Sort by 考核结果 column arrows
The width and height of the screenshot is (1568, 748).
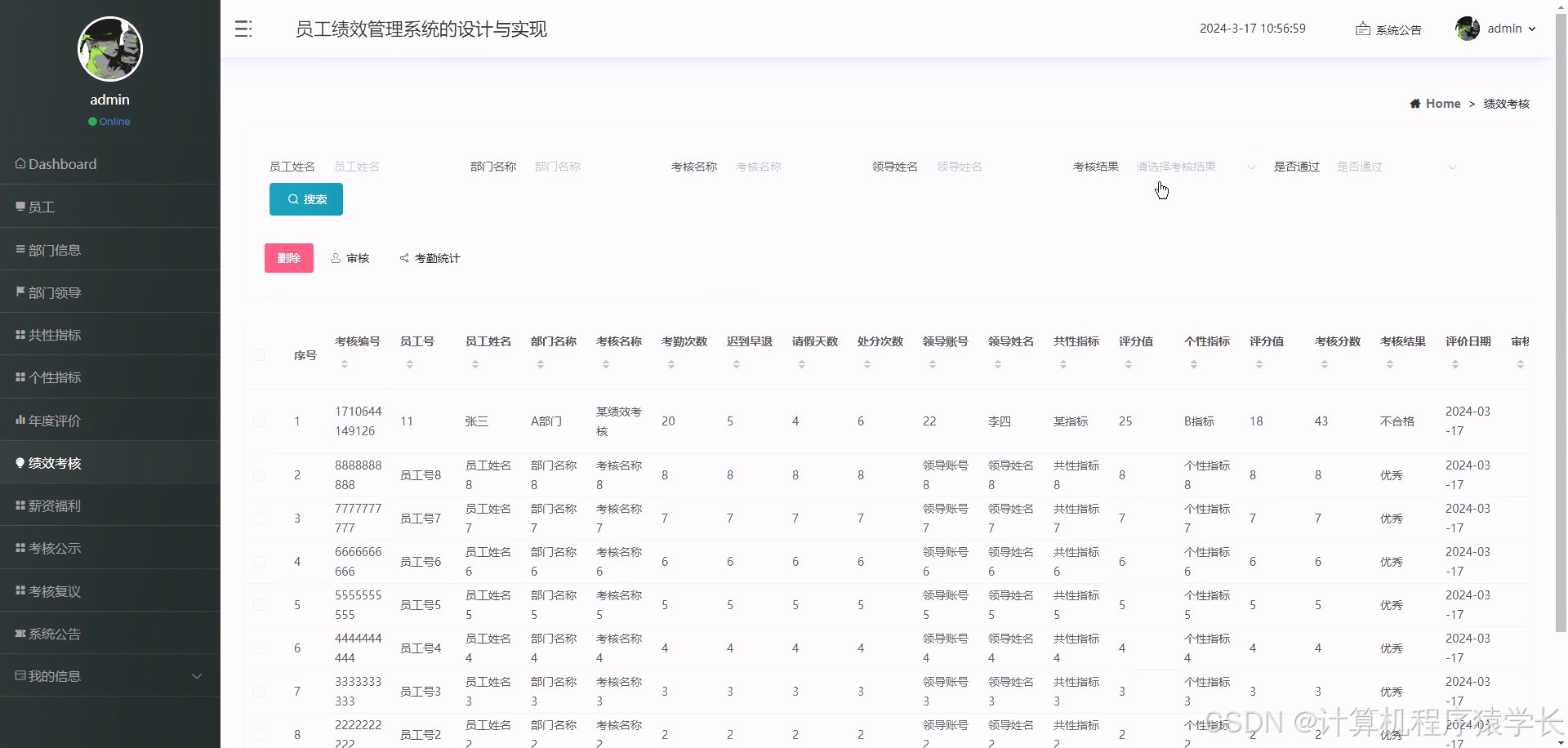(1390, 364)
